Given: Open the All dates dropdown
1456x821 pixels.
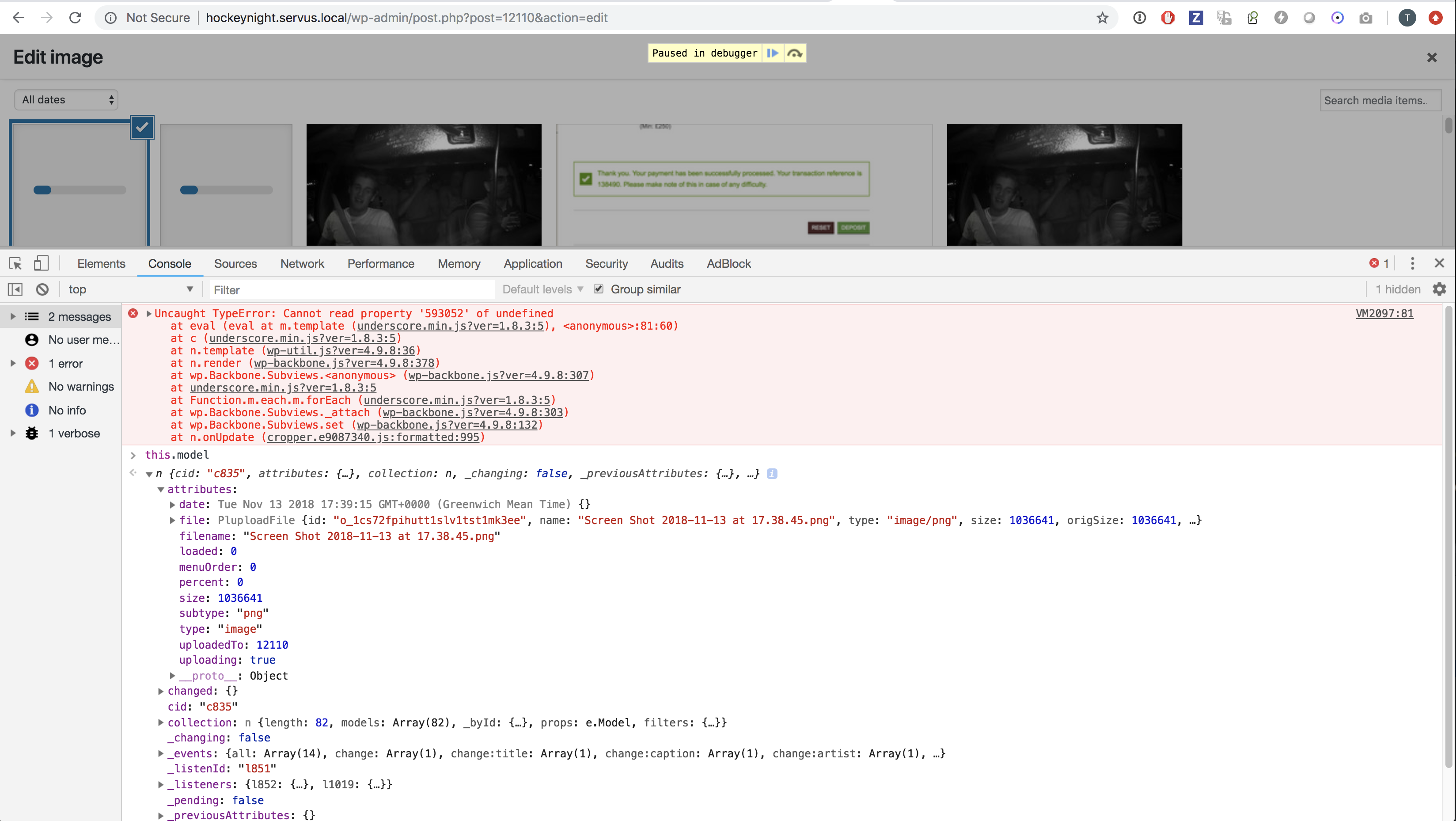Looking at the screenshot, I should click(66, 100).
